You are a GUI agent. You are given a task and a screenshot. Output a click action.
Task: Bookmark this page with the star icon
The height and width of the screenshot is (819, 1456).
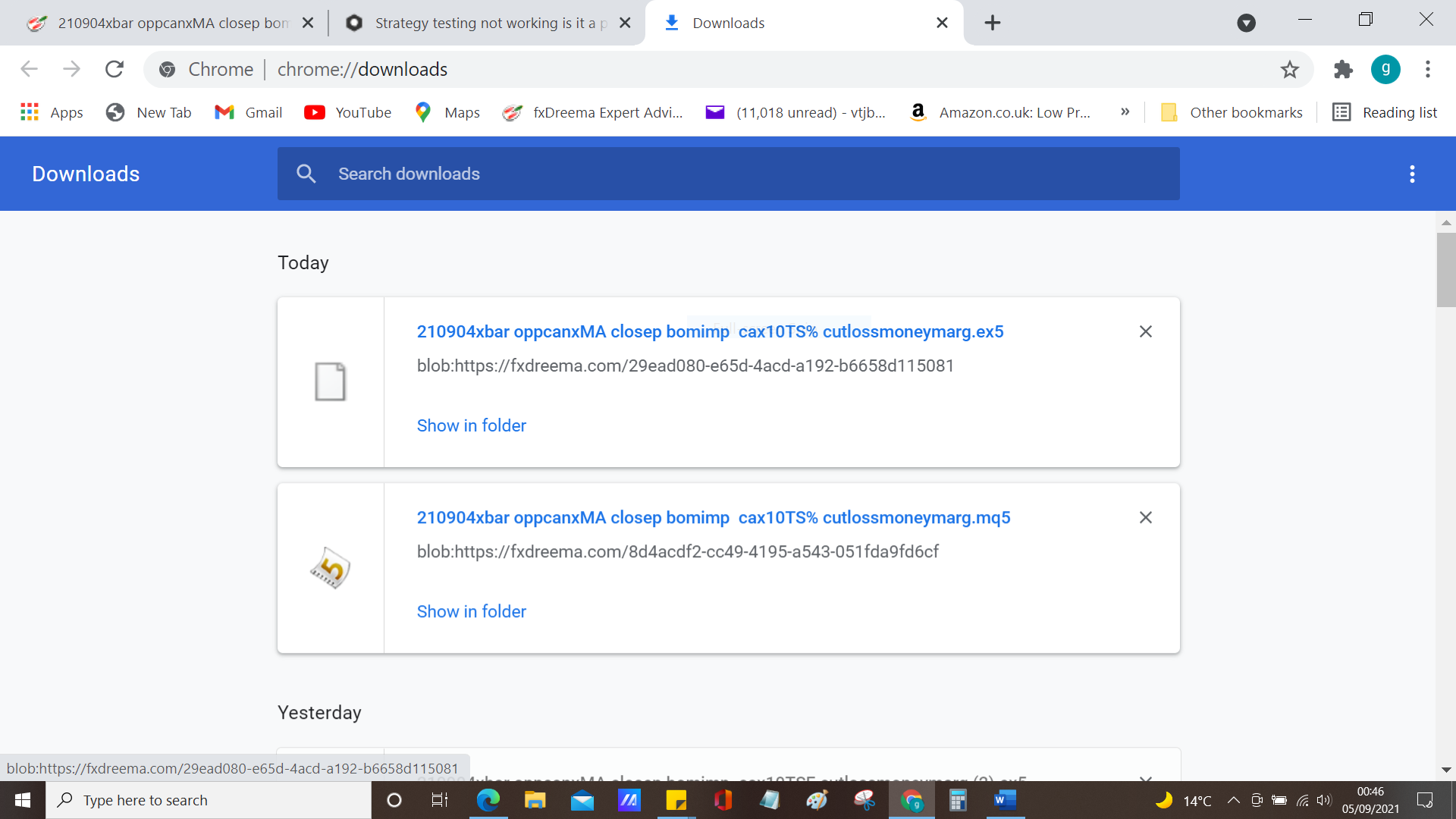coord(1289,70)
